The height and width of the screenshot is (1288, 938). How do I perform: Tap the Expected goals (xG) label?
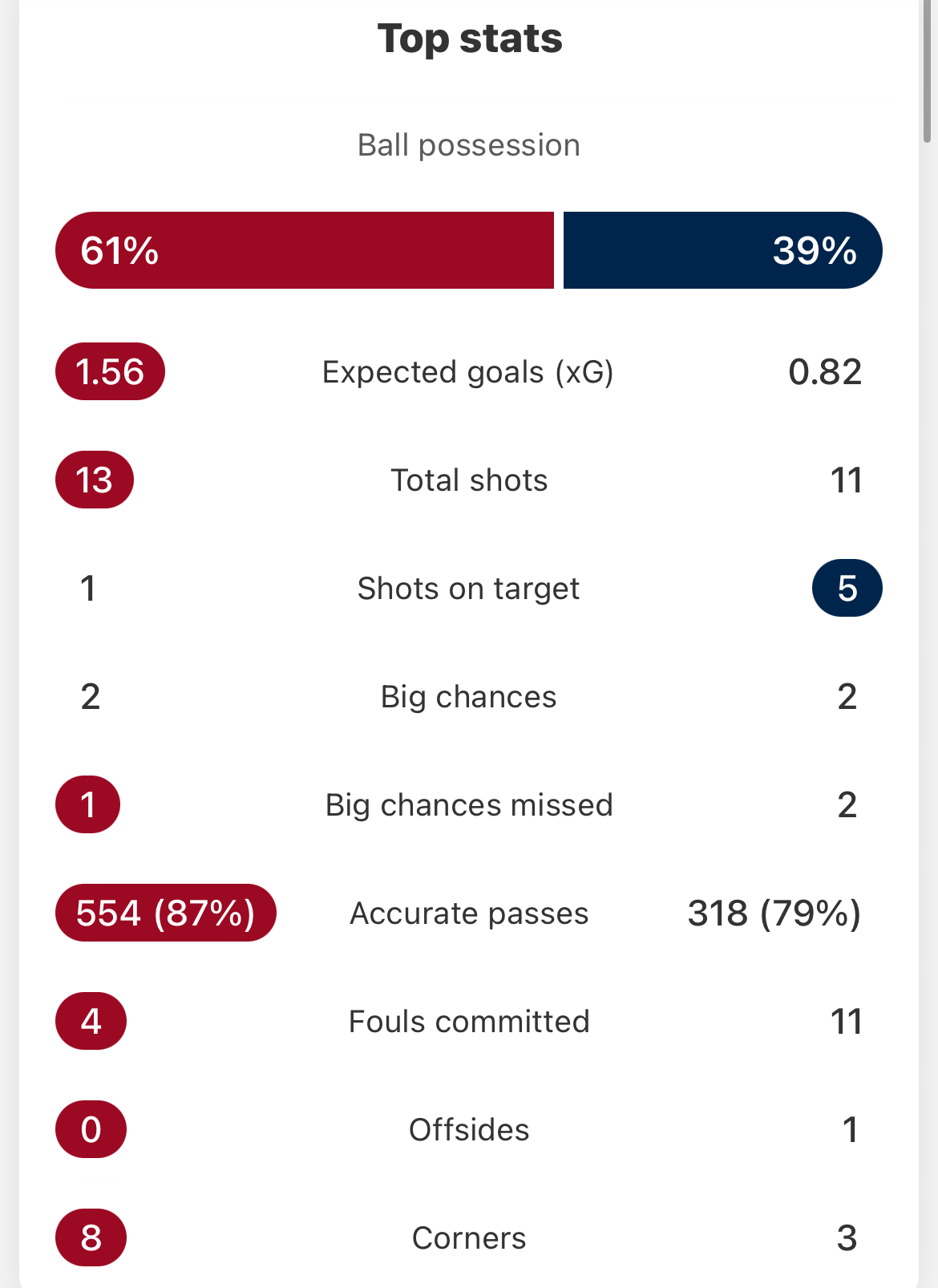(468, 372)
